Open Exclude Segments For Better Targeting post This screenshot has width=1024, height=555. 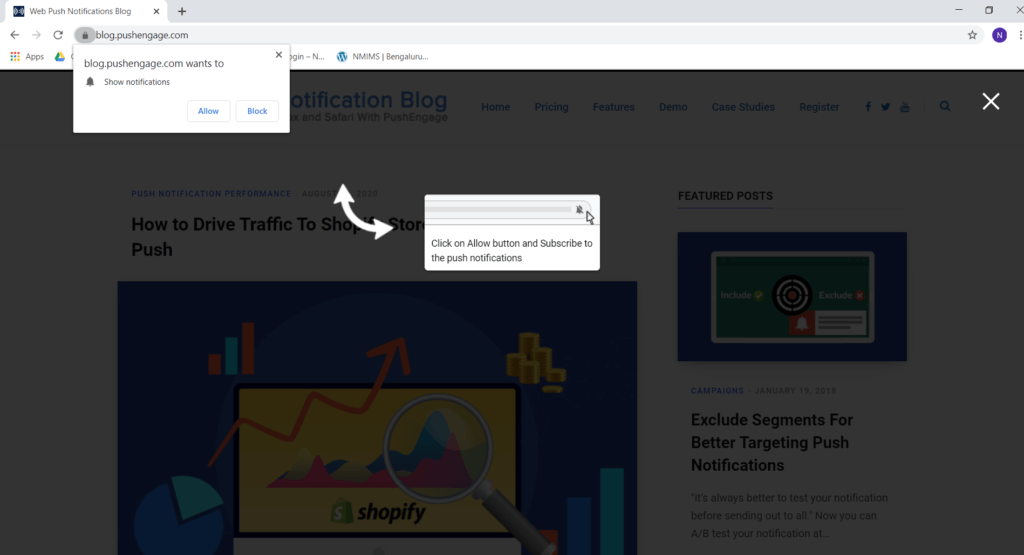772,442
